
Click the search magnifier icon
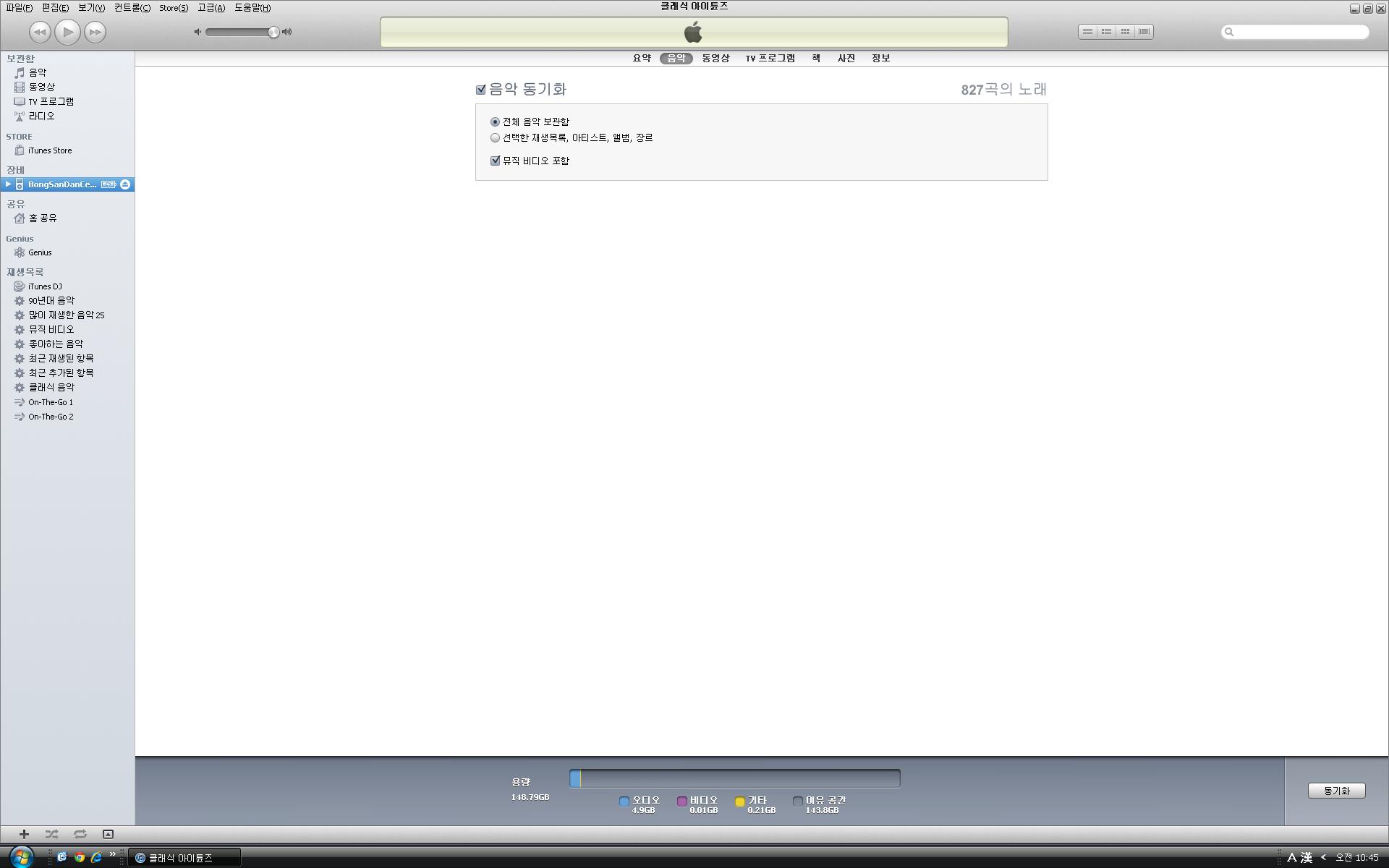[1228, 32]
